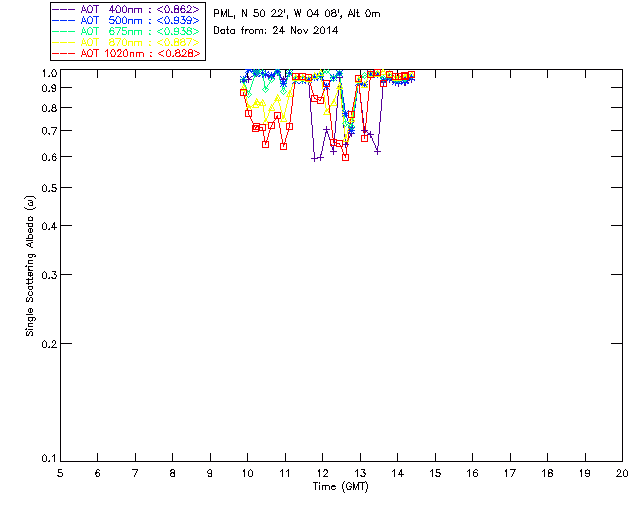This screenshot has width=640, height=512.
Task: Click y-axis tick label 1.0
Action: point(49,73)
